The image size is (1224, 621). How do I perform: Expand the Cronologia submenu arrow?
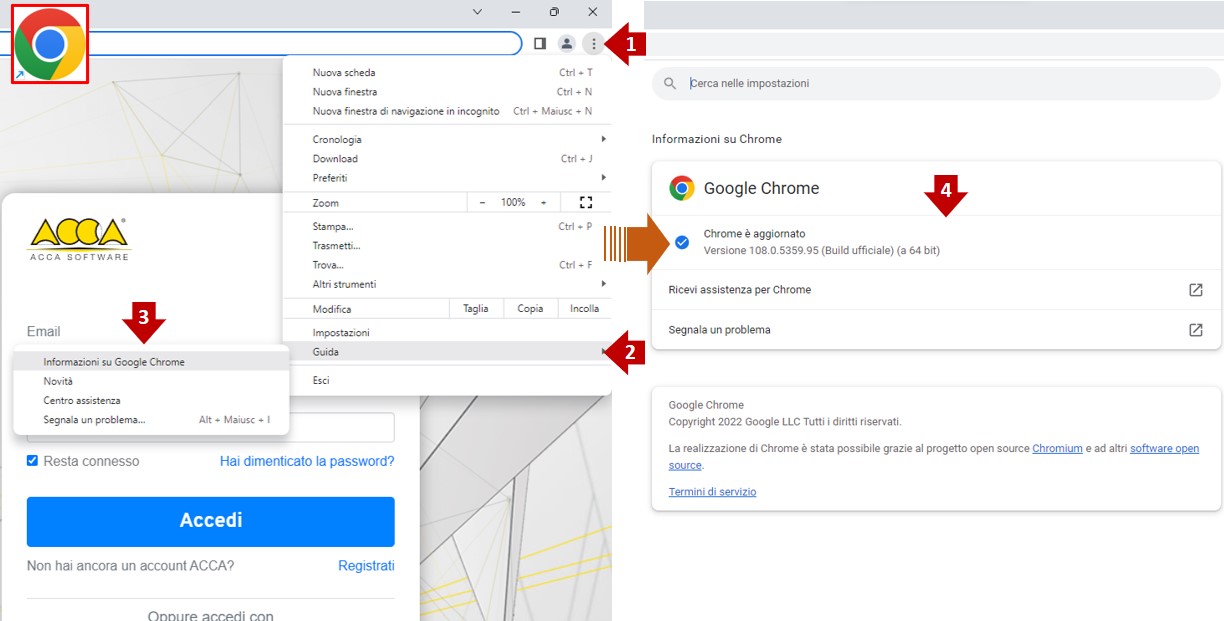click(603, 139)
